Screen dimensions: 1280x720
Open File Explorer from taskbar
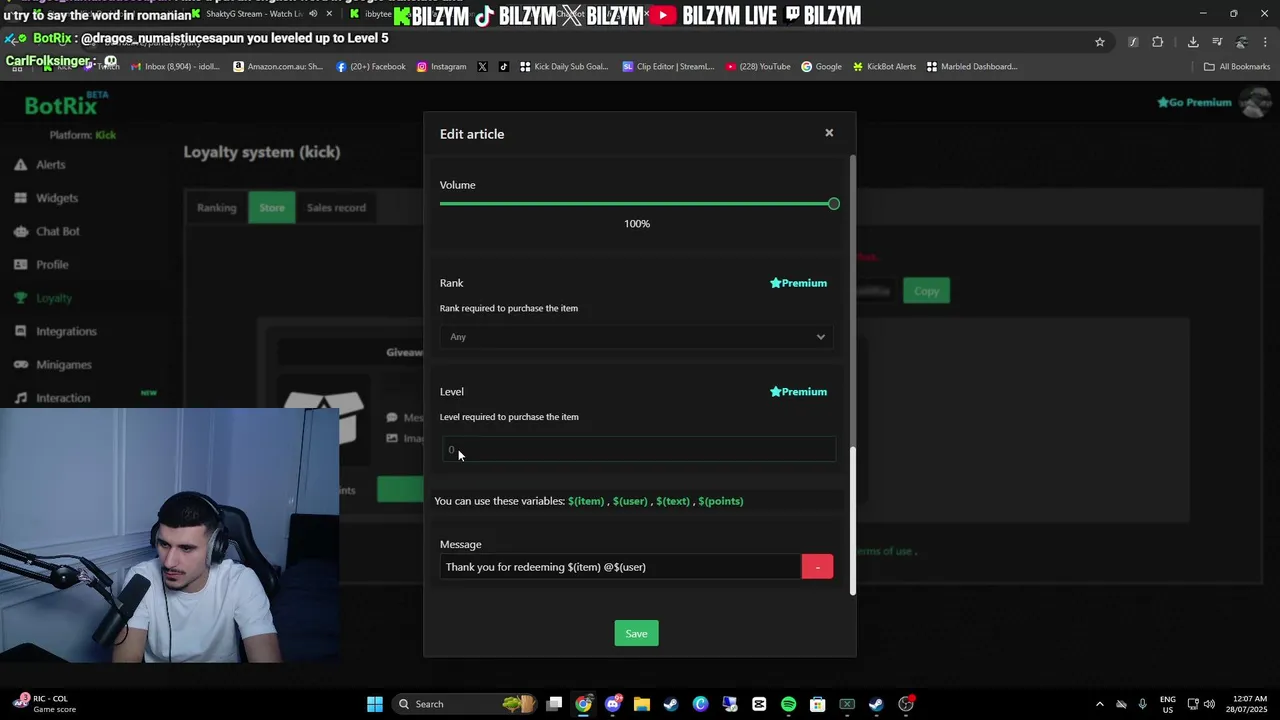click(641, 704)
